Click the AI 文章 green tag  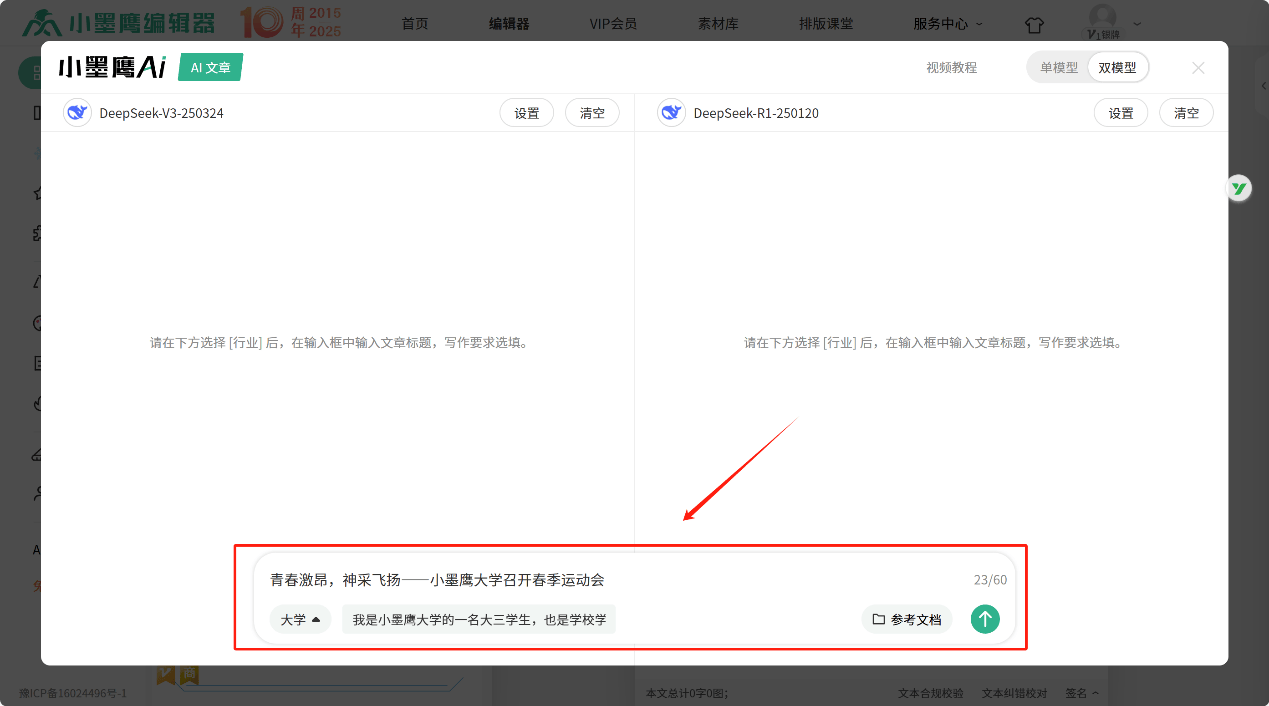[x=210, y=68]
